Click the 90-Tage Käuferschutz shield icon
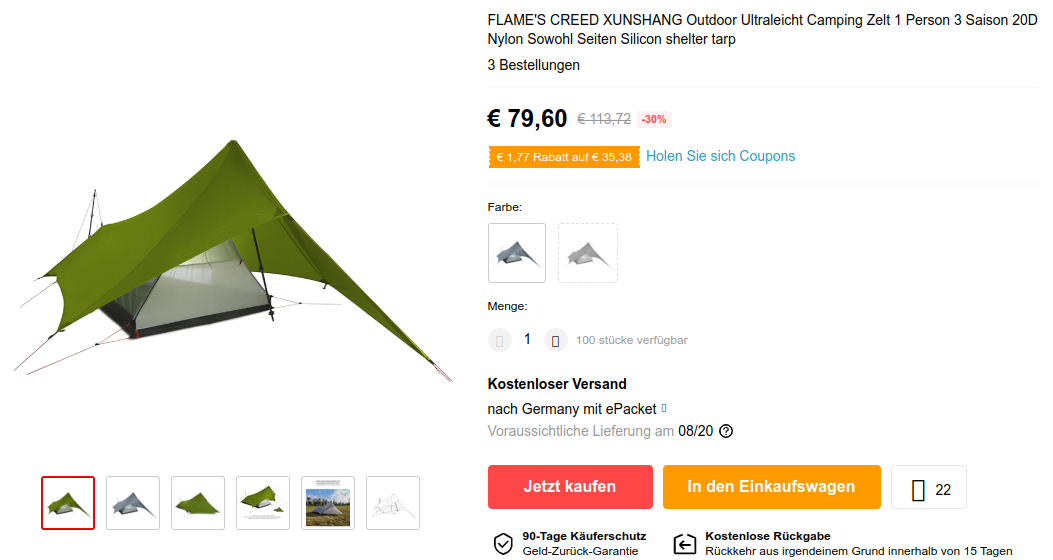 pos(503,543)
